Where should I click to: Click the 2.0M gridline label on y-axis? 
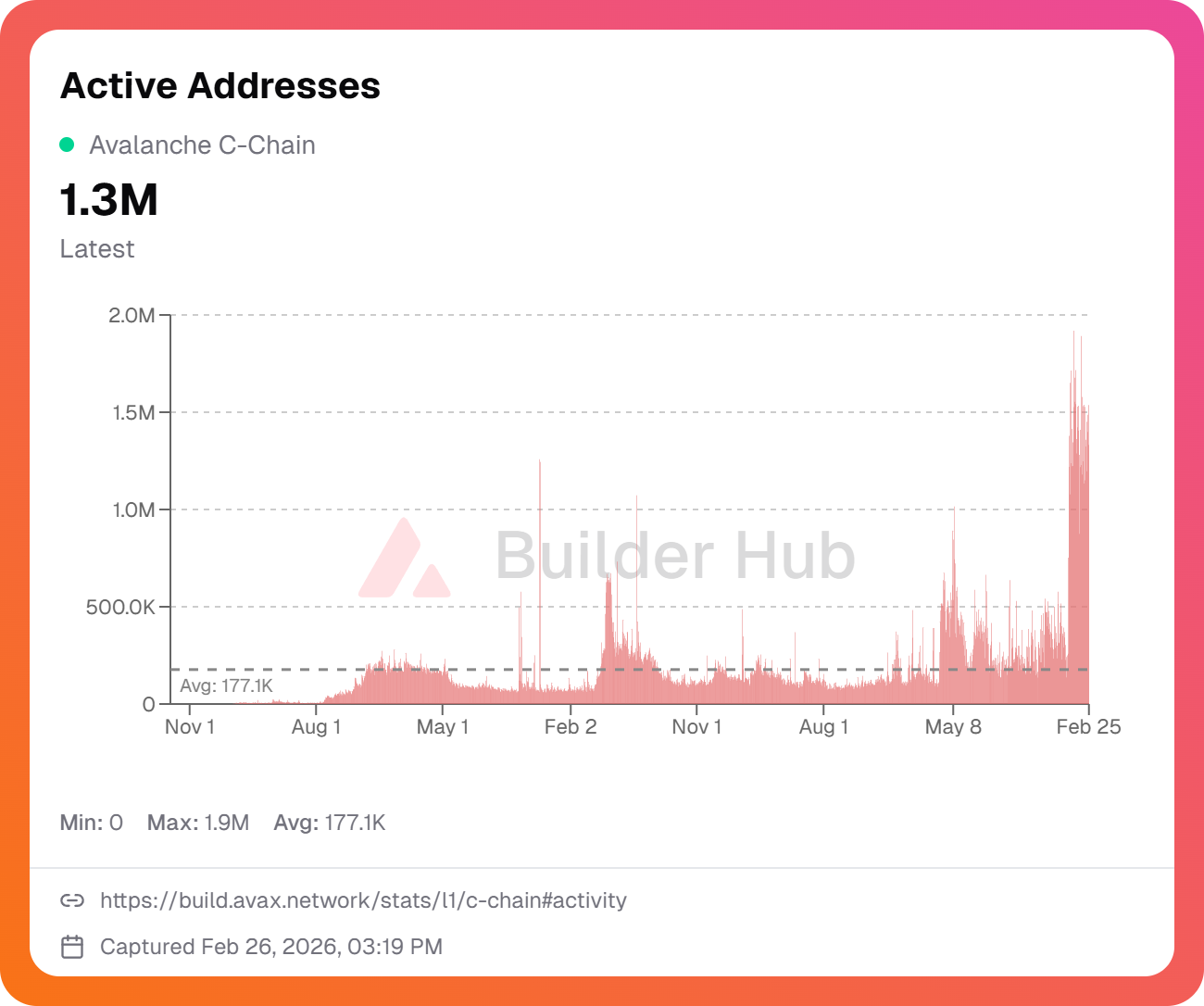pyautogui.click(x=131, y=314)
